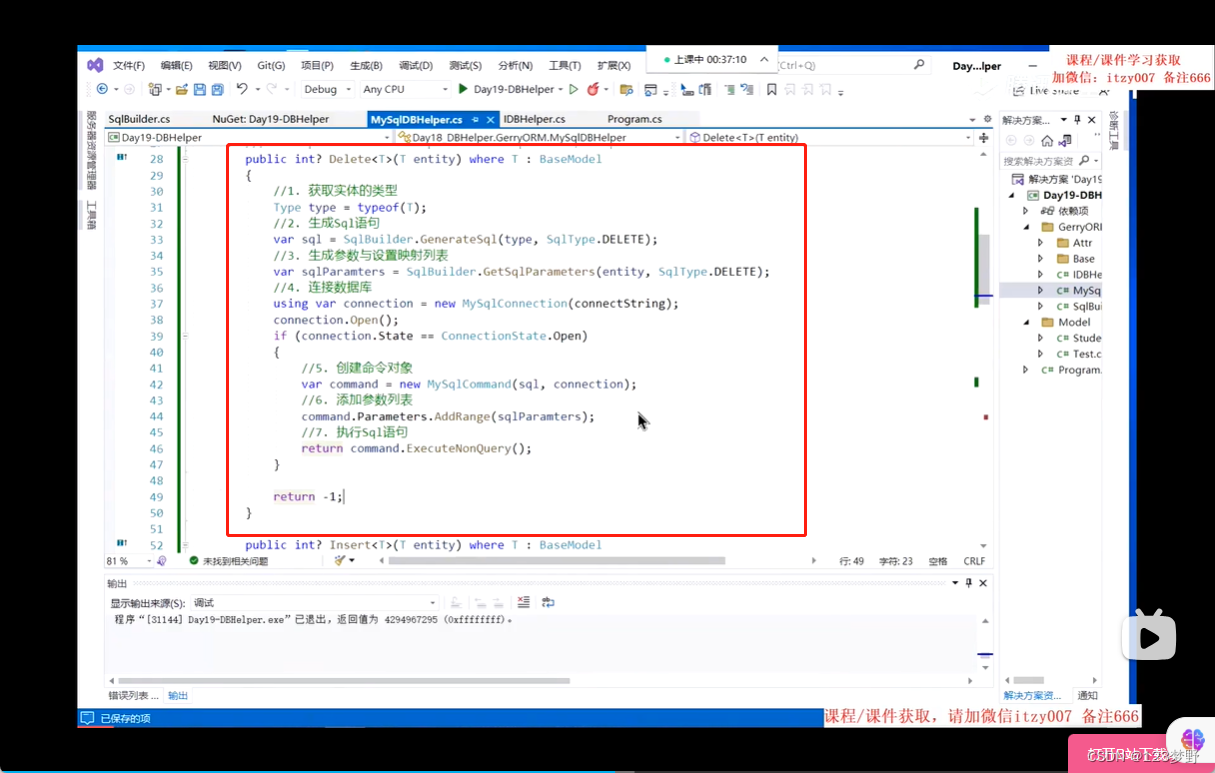Switch to the SqlBuilder.cs tab
The image size is (1215, 773).
[139, 119]
